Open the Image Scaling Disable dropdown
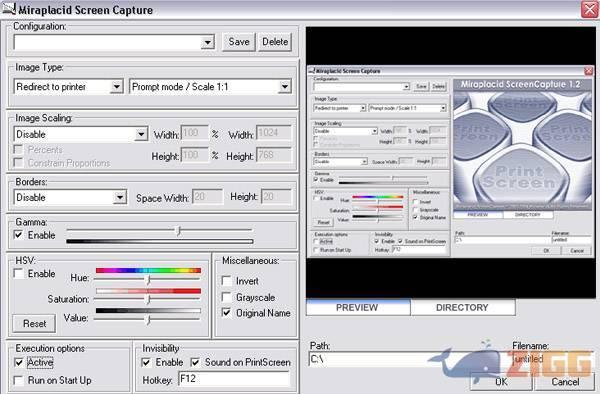 (x=141, y=134)
